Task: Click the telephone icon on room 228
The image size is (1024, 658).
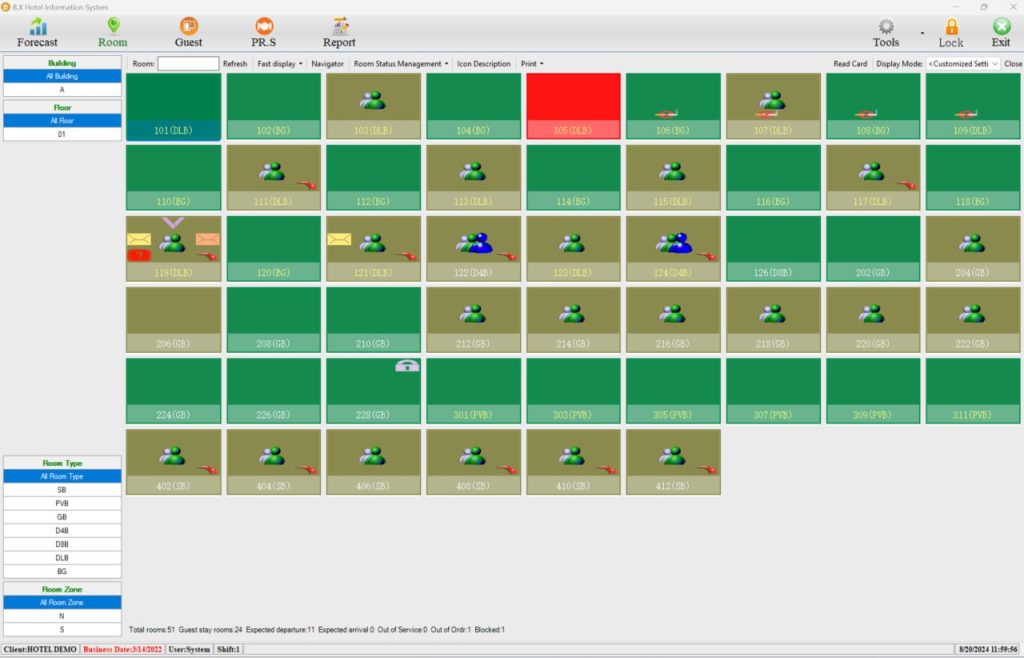Action: click(407, 366)
